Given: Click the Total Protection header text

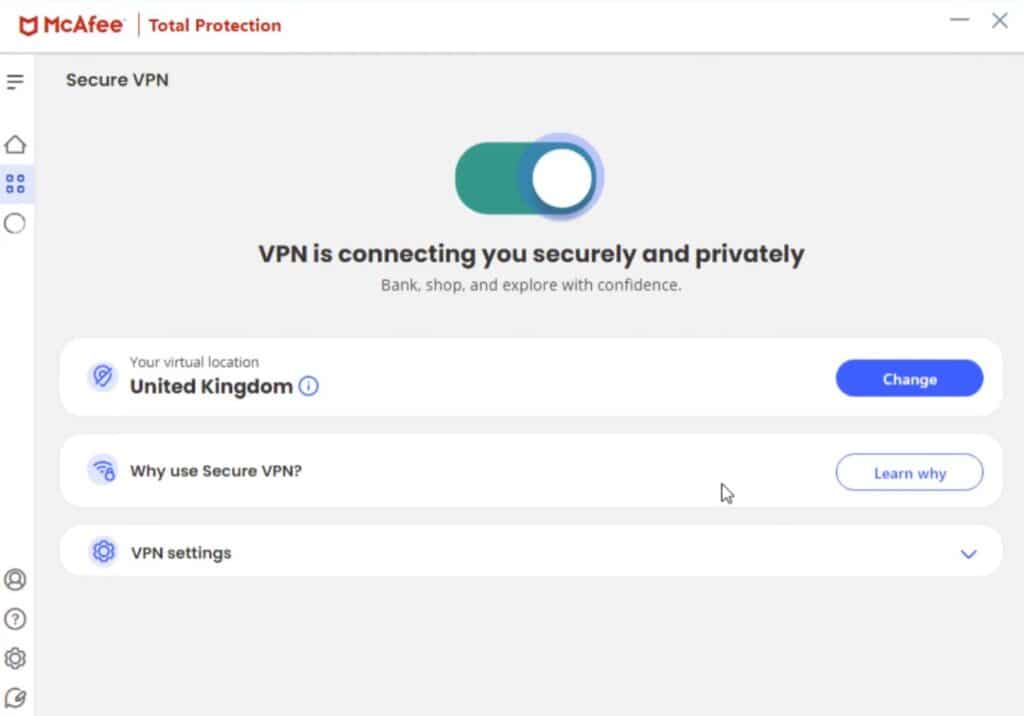Looking at the screenshot, I should pyautogui.click(x=214, y=25).
